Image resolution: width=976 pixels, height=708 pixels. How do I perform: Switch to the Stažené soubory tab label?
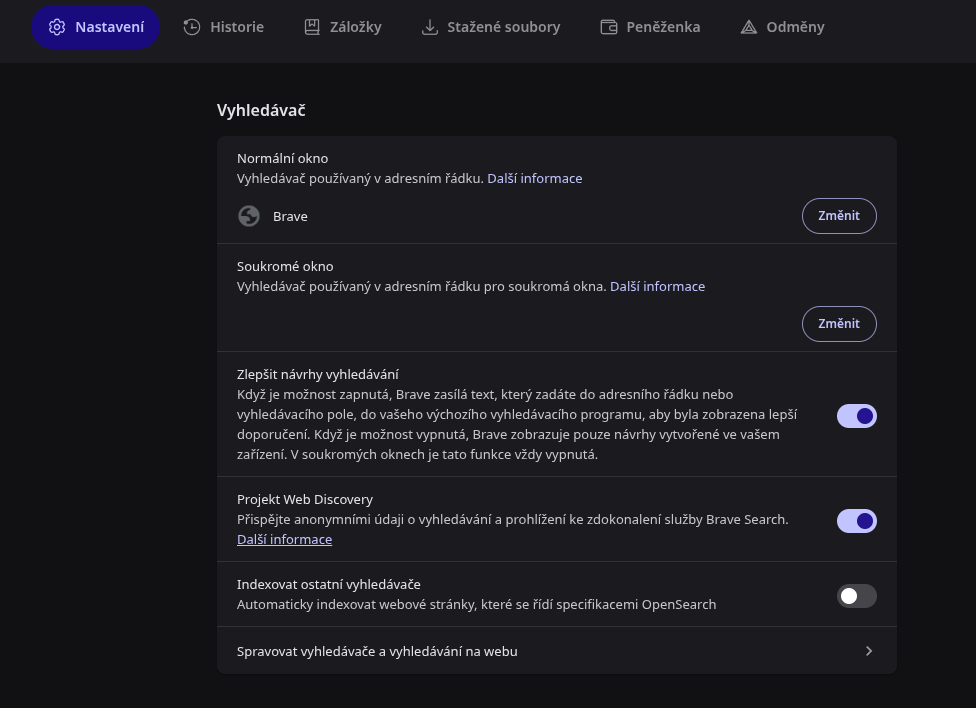coord(503,27)
